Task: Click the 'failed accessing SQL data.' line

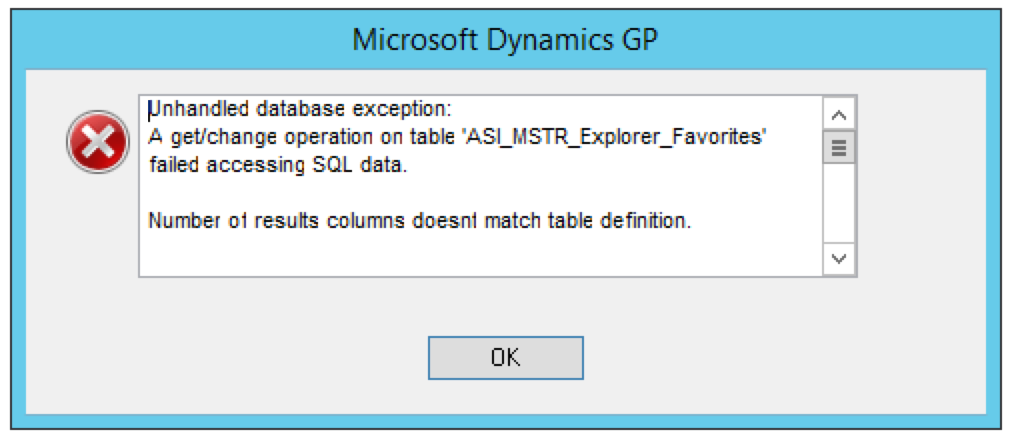Action: click(x=278, y=166)
